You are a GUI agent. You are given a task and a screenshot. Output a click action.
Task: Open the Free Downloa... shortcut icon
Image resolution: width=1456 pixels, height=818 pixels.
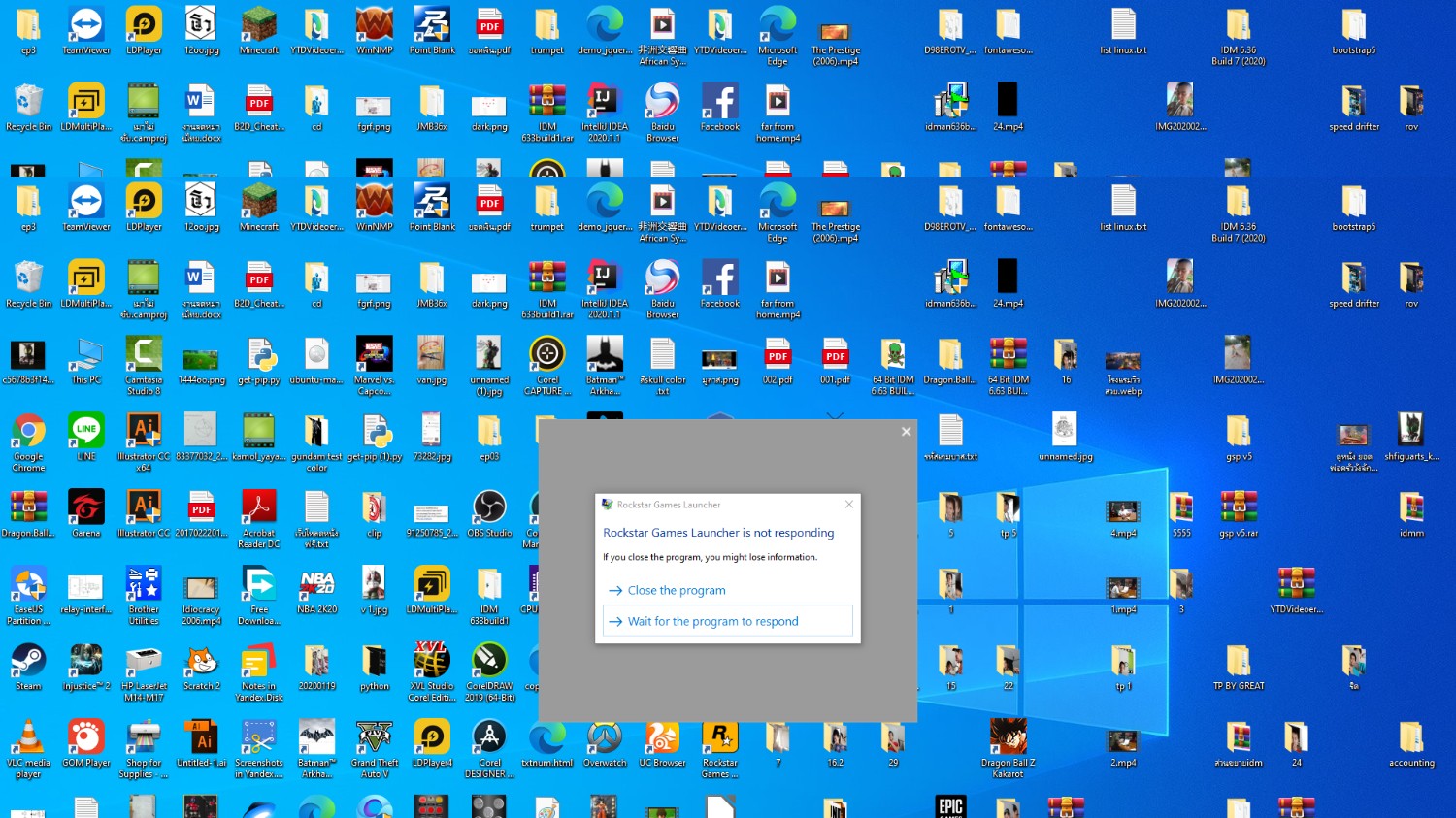point(259,597)
